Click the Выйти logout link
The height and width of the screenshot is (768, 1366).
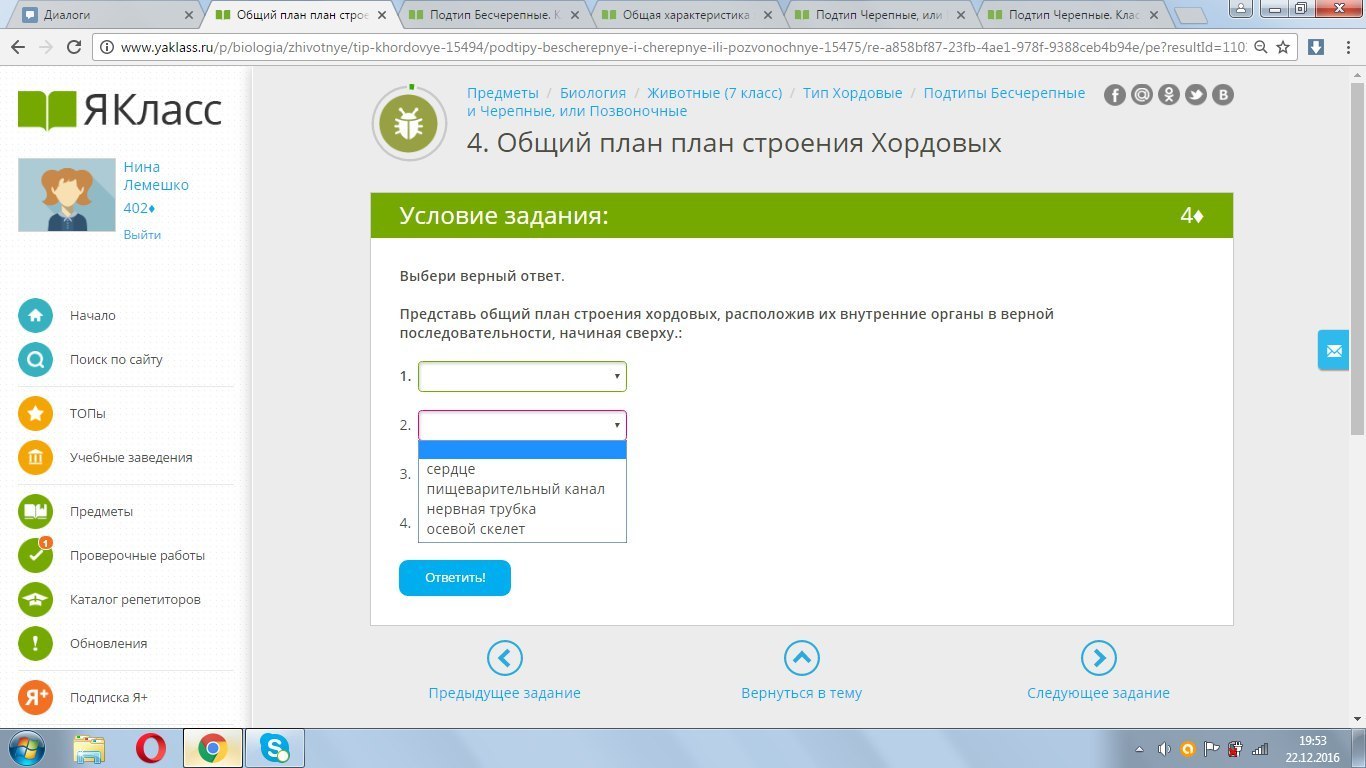(x=142, y=235)
